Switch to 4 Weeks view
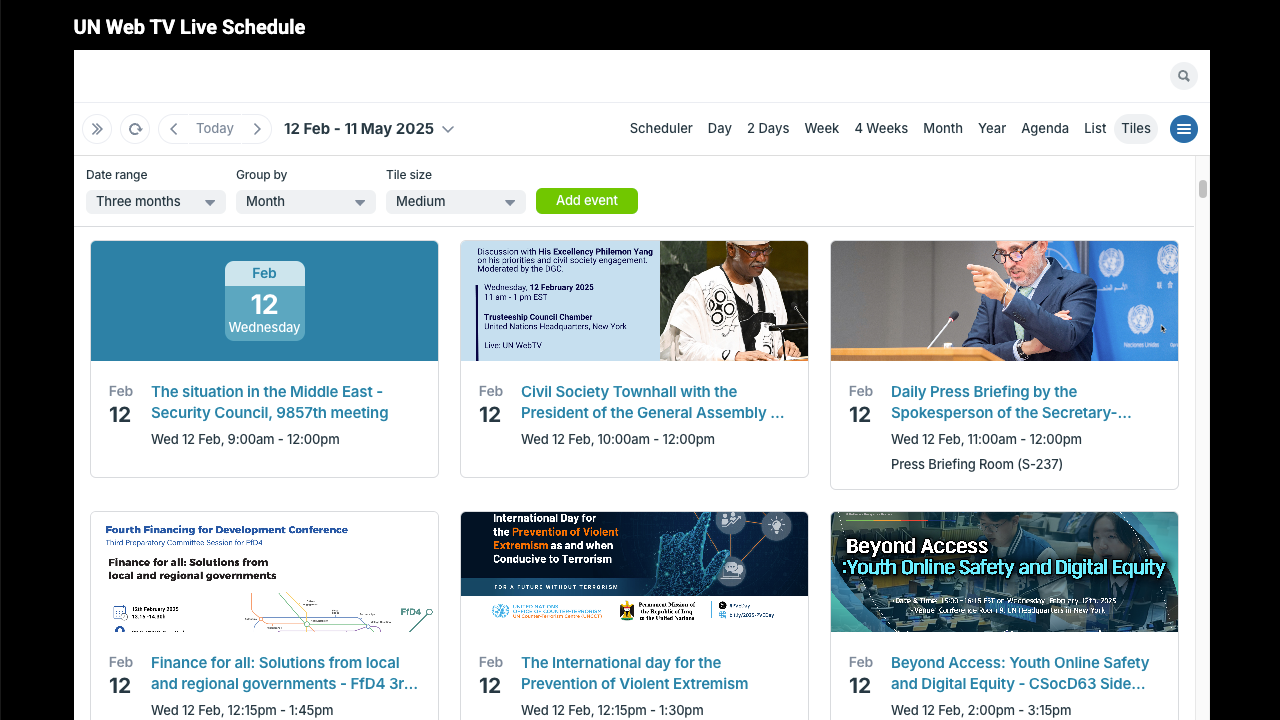This screenshot has height=720, width=1280. (881, 128)
